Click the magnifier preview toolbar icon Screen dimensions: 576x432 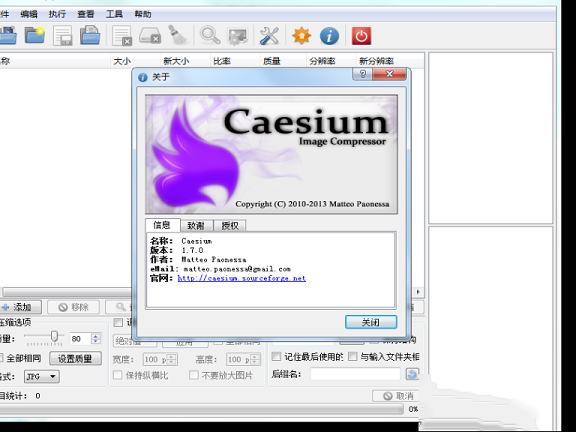[210, 36]
